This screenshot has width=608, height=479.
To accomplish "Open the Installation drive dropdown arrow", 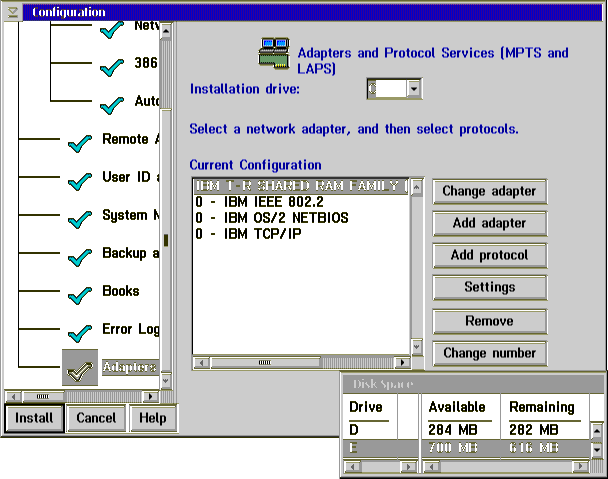I will (x=414, y=89).
